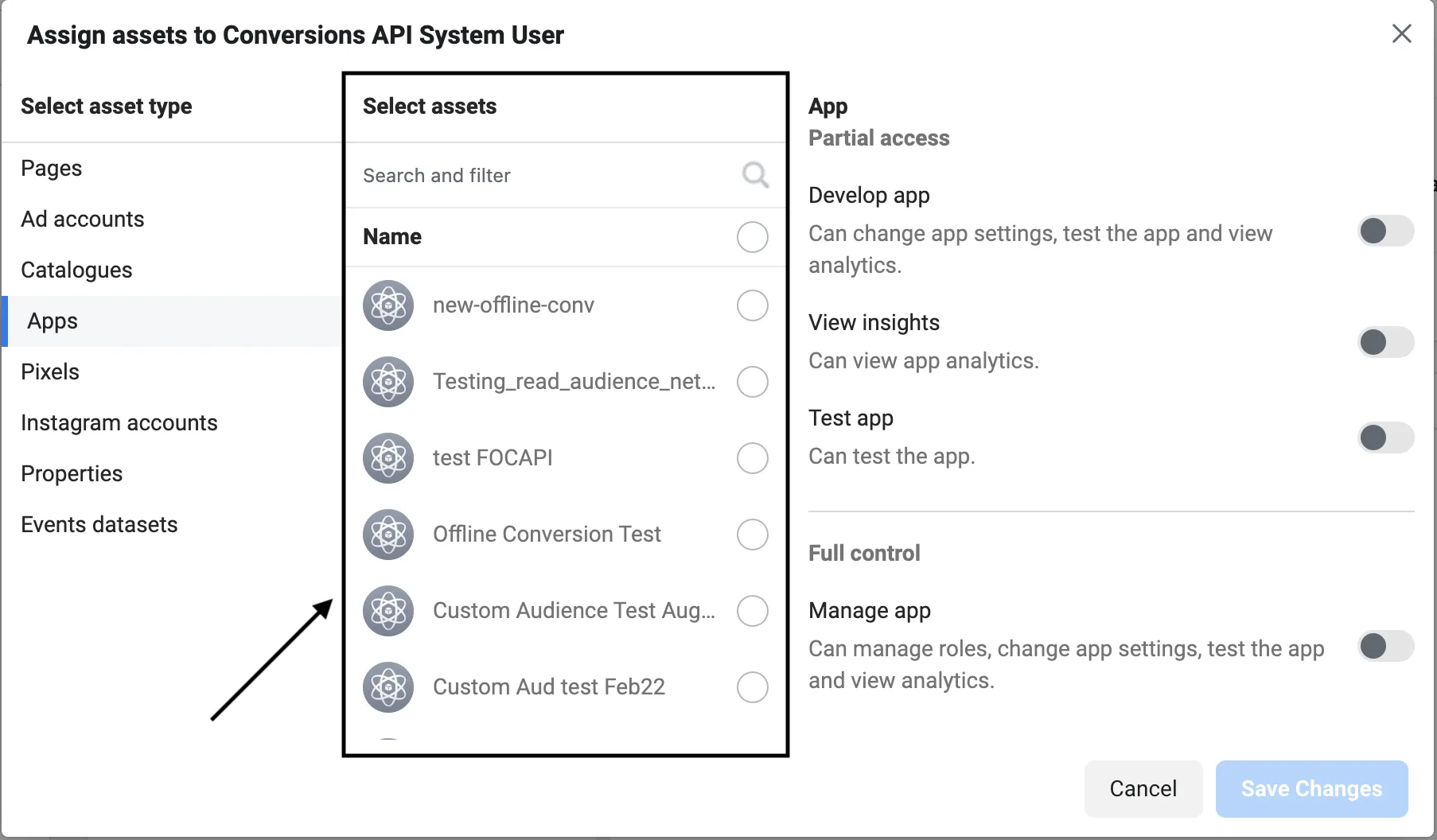Close the Assign assets dialog
This screenshot has height=840, width=1437.
click(1401, 33)
